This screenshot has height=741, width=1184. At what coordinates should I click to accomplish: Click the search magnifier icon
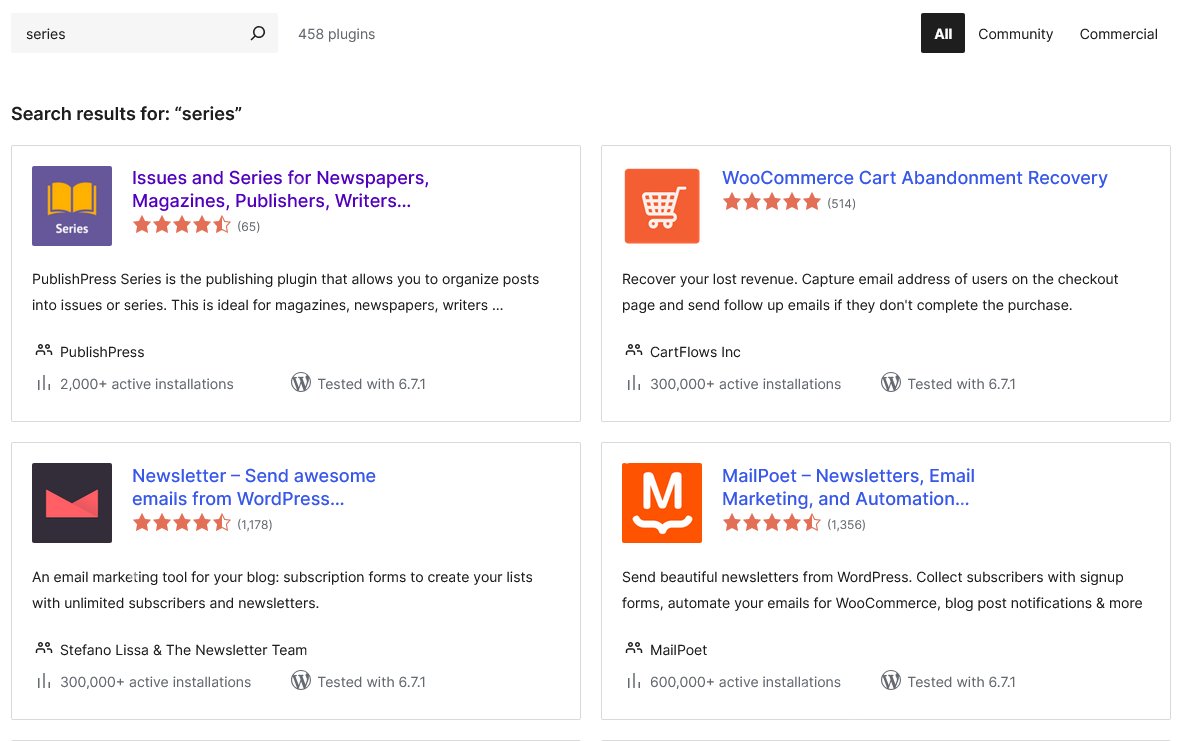pyautogui.click(x=257, y=33)
